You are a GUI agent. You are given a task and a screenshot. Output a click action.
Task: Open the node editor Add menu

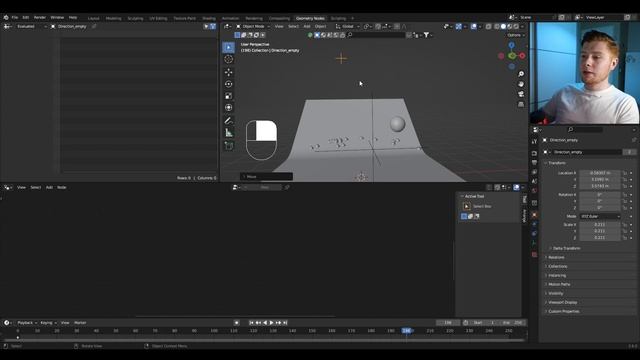tap(49, 187)
